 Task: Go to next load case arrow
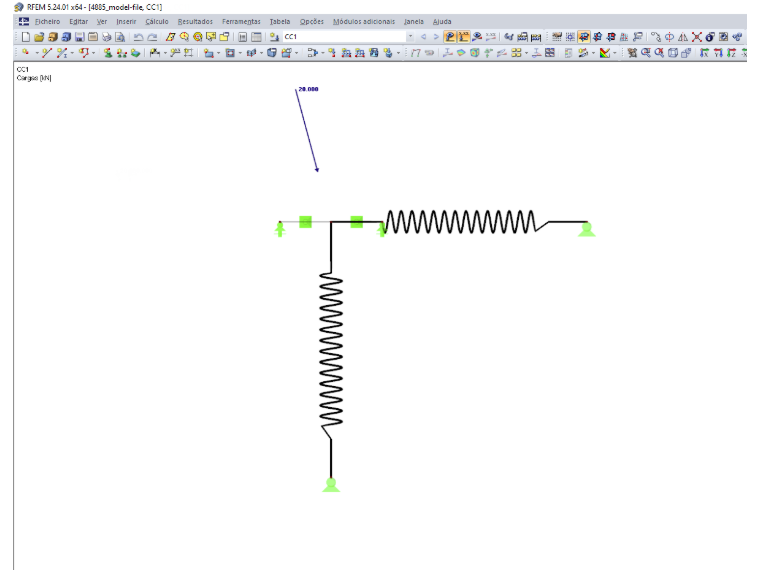(436, 37)
